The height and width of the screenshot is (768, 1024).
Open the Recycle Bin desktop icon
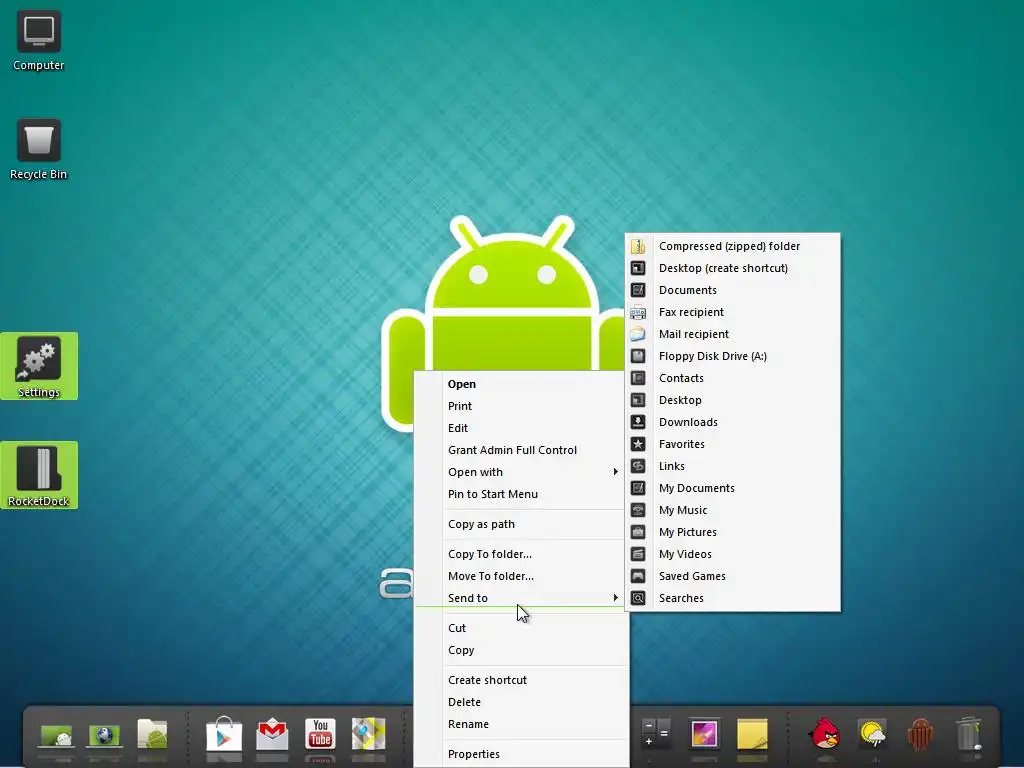coord(39,150)
